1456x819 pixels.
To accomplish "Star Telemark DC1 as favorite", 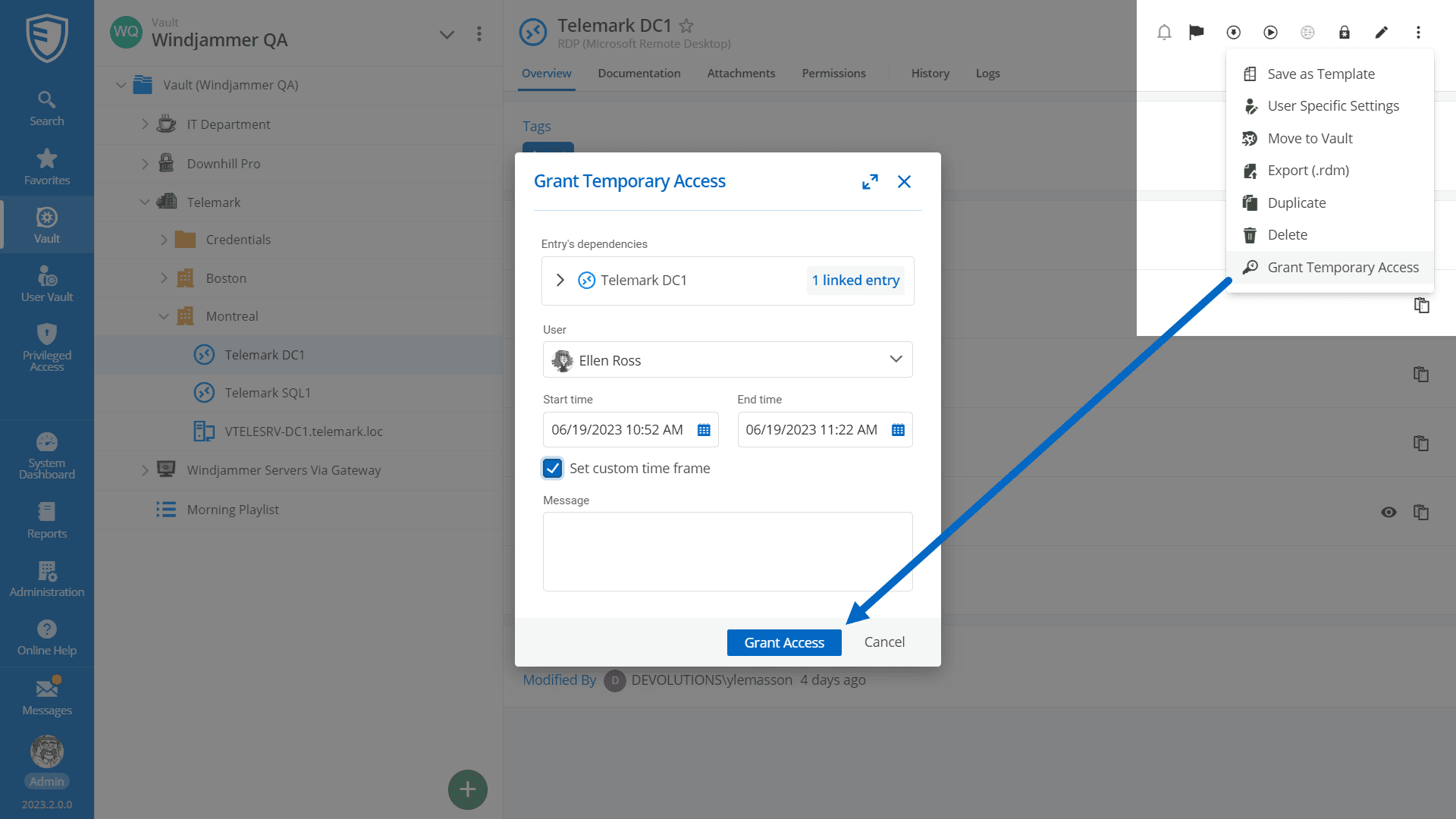I will click(x=686, y=26).
